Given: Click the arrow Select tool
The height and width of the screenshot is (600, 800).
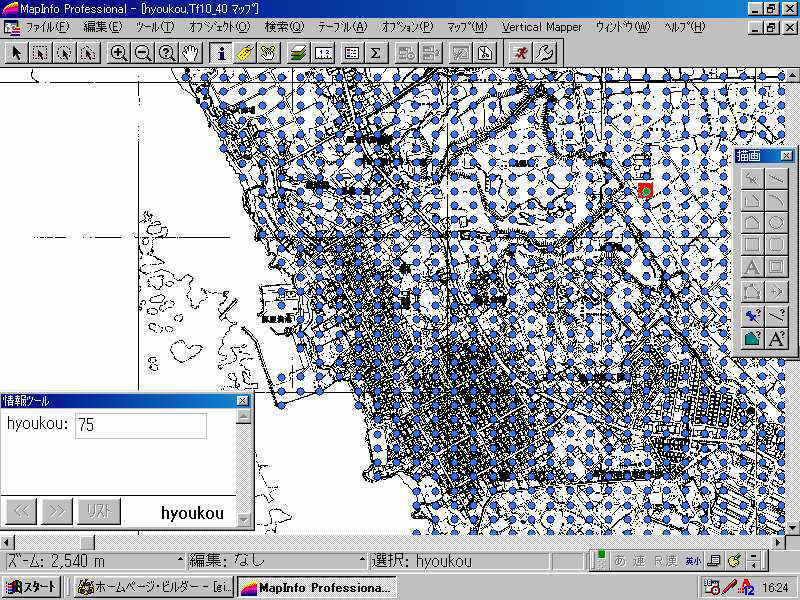Looking at the screenshot, I should pos(16,53).
